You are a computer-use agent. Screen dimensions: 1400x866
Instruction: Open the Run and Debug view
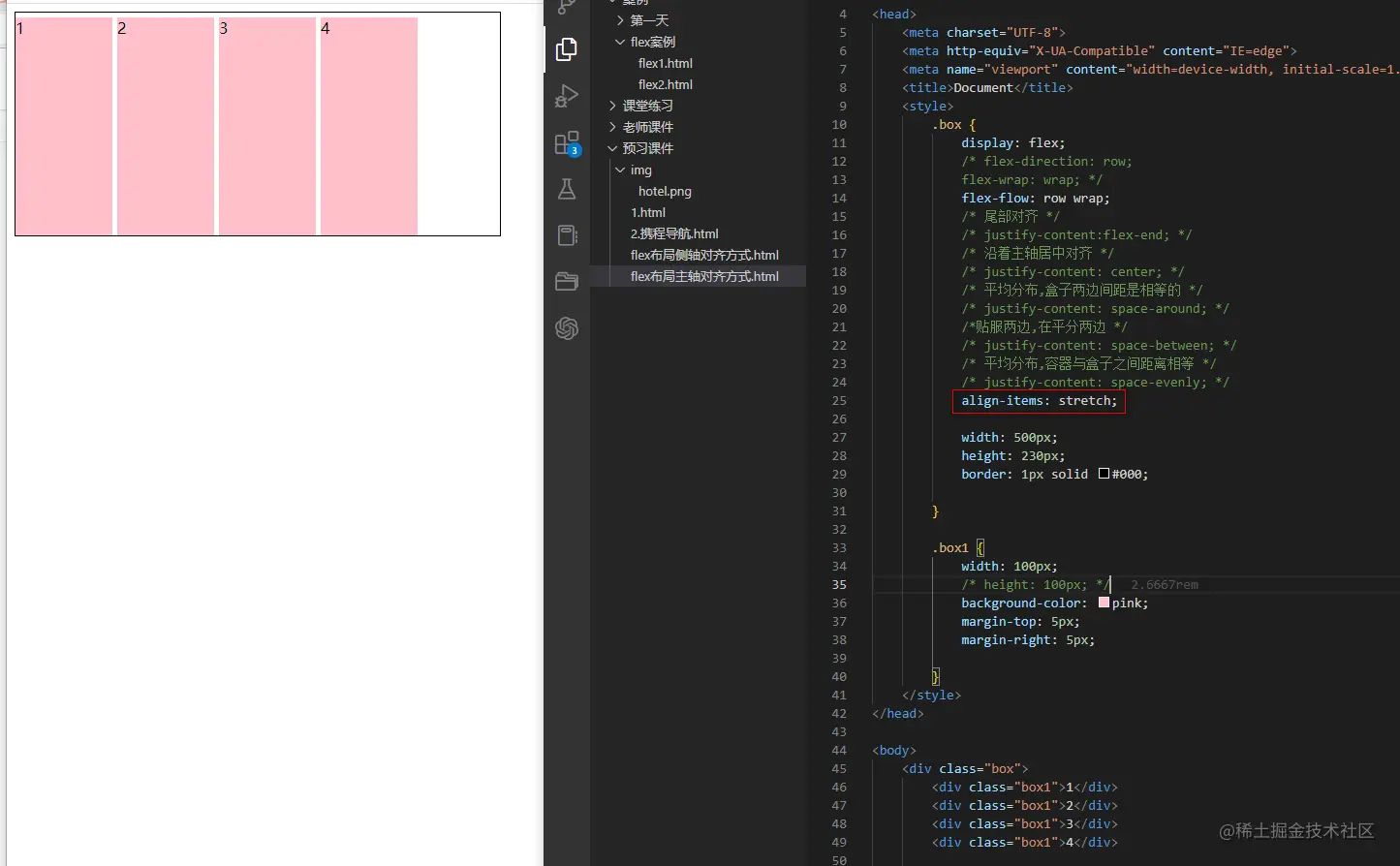point(567,96)
